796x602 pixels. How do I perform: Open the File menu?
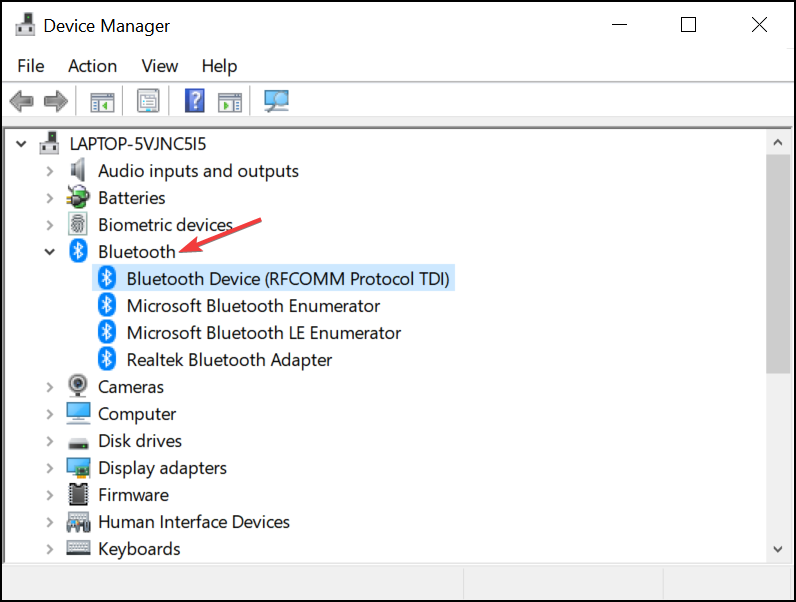[x=31, y=66]
